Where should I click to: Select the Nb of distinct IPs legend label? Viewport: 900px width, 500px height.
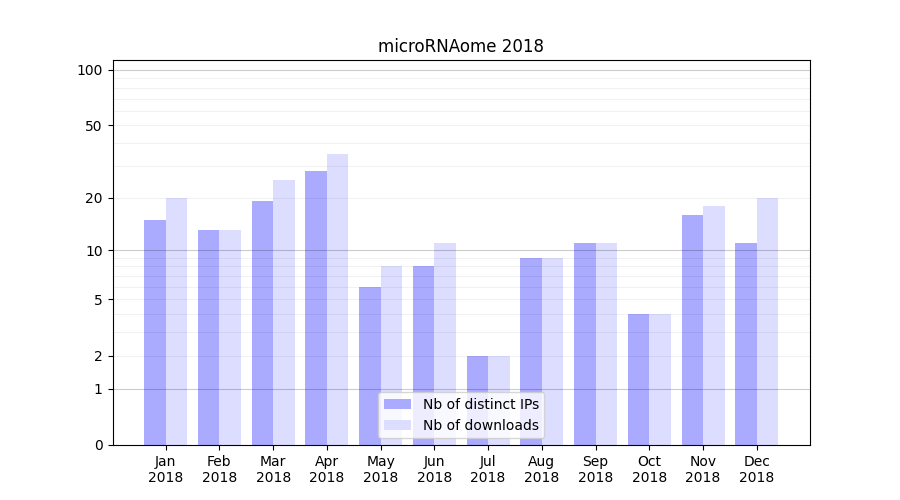(x=480, y=404)
